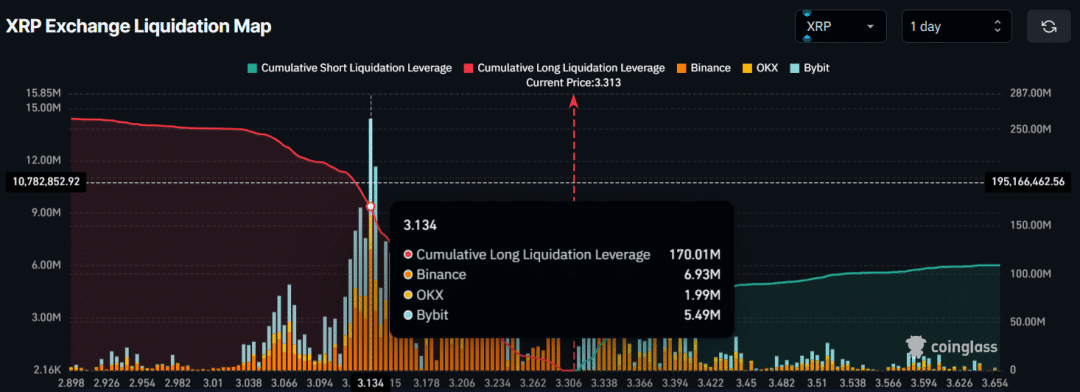
Task: Click the OKX 1.99M tooltip row
Action: (562, 295)
